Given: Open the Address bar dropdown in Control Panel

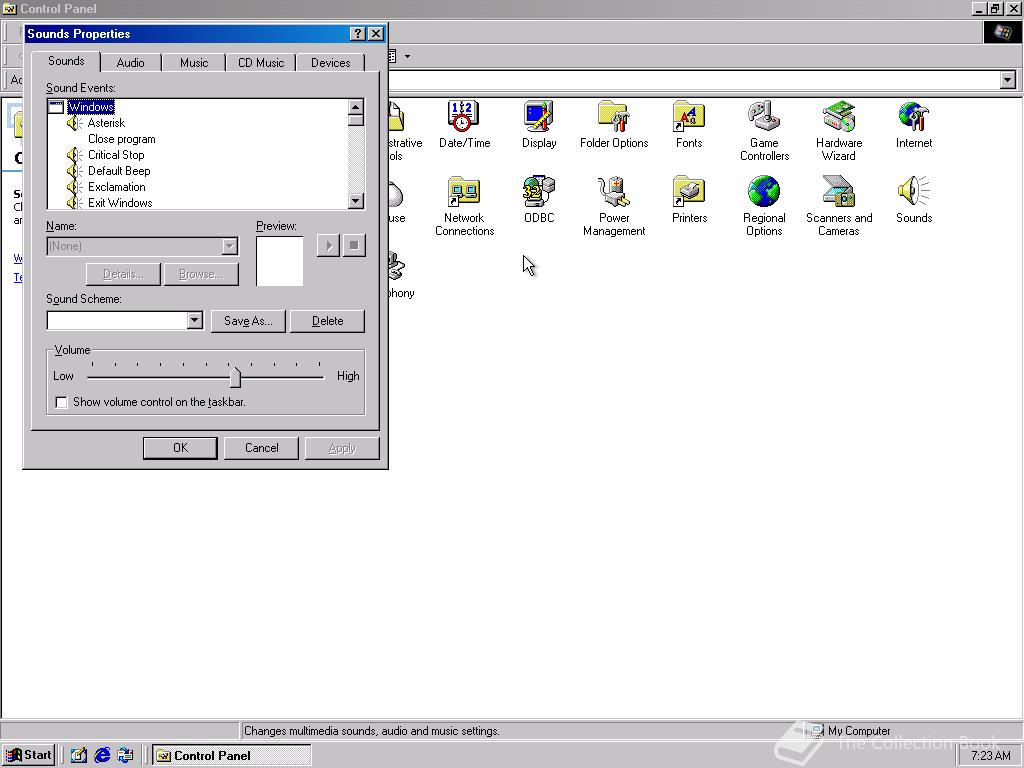Looking at the screenshot, I should click(x=1008, y=80).
